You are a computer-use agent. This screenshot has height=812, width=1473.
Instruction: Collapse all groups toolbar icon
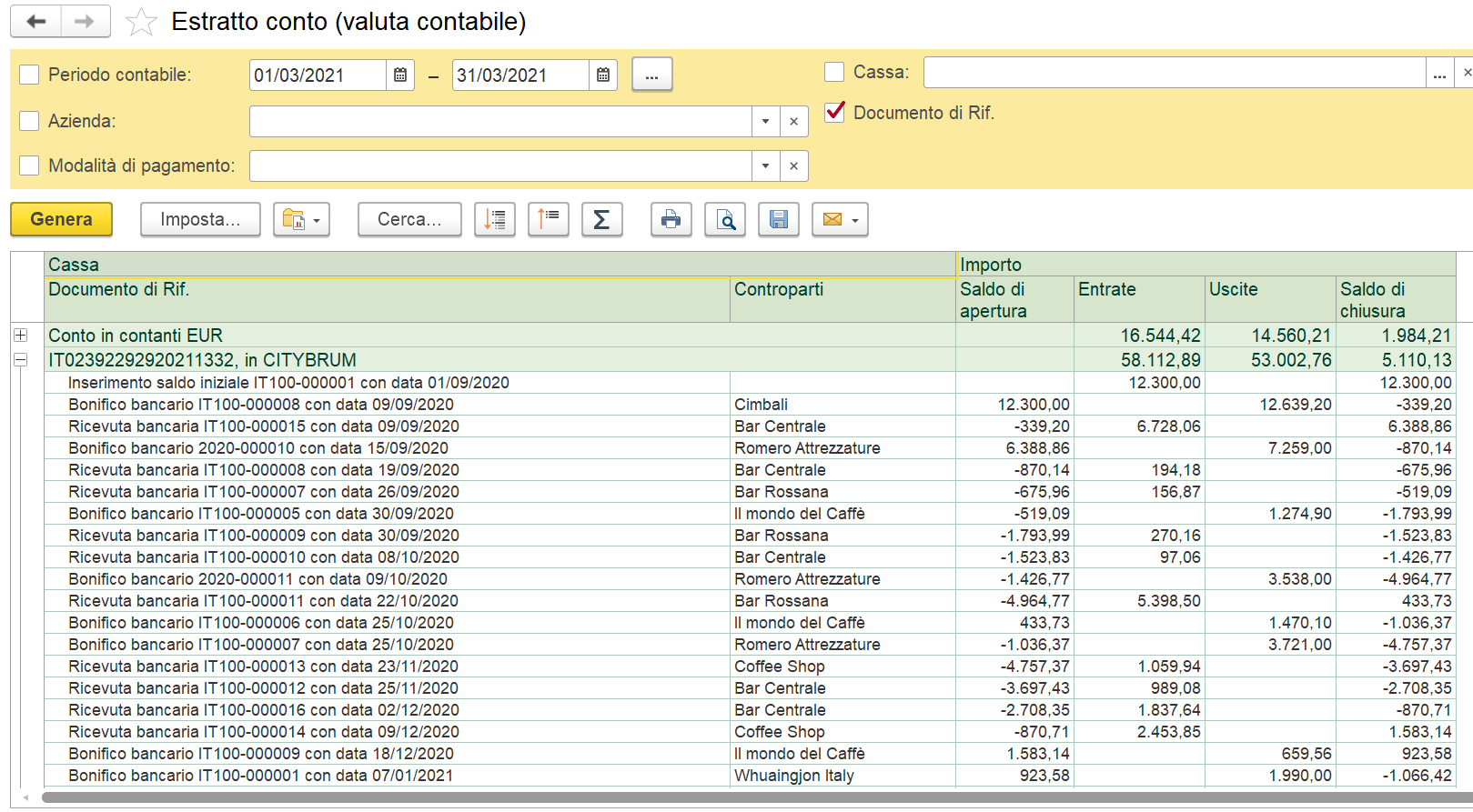[549, 219]
